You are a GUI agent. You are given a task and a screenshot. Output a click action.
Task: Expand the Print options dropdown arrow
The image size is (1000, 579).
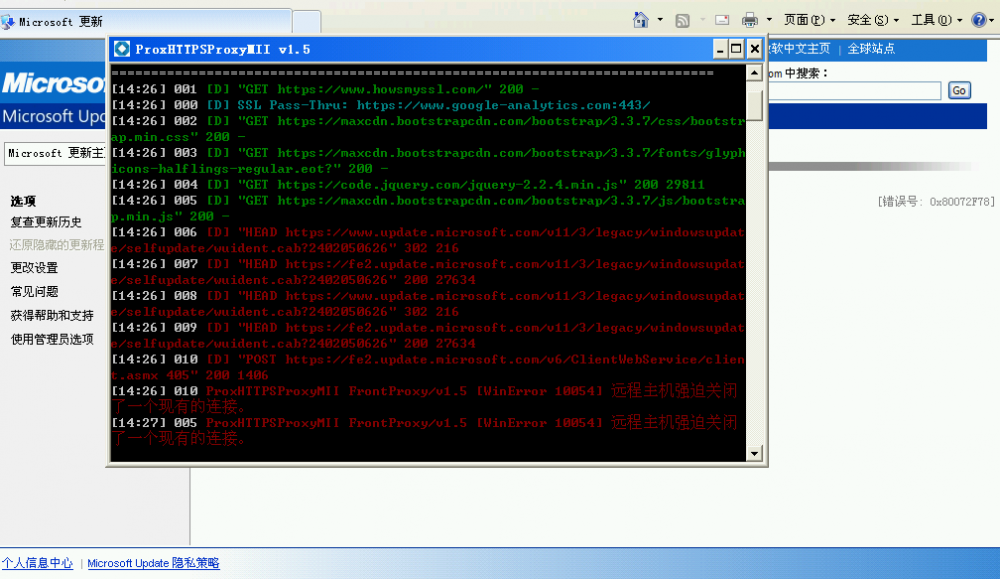point(769,20)
